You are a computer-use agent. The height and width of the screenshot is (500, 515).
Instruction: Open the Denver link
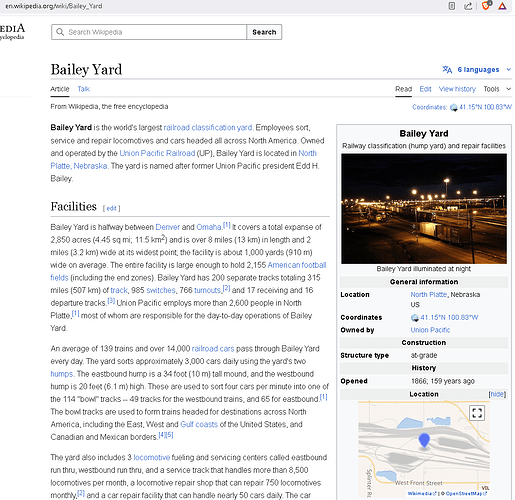167,227
